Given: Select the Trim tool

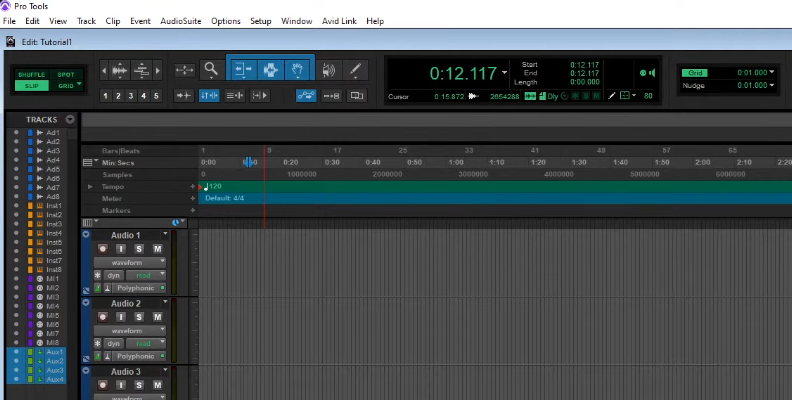Looking at the screenshot, I should [242, 70].
